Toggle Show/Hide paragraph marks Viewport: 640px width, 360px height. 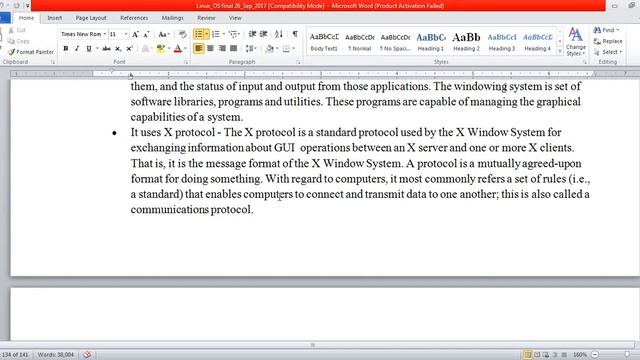295,34
